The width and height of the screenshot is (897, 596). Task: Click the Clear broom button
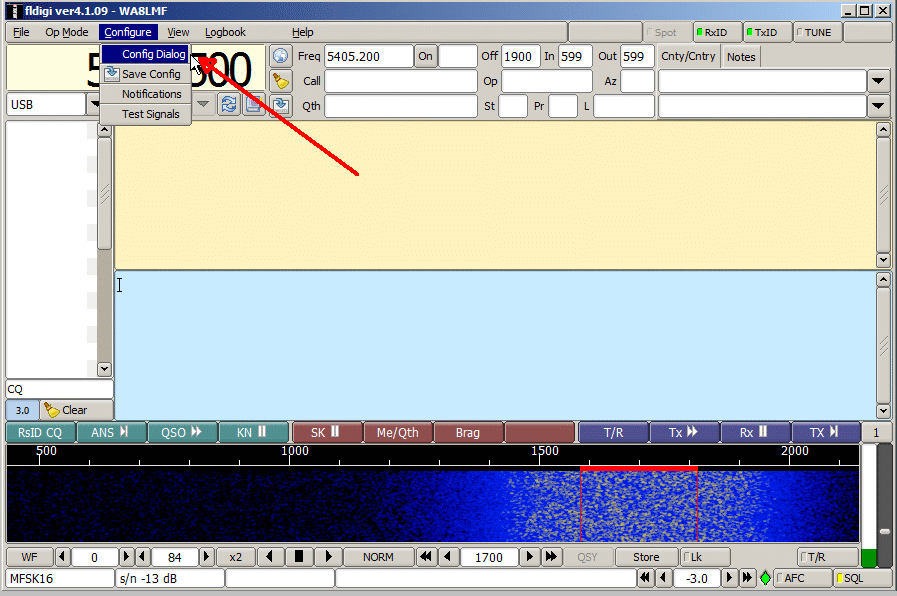[x=77, y=410]
